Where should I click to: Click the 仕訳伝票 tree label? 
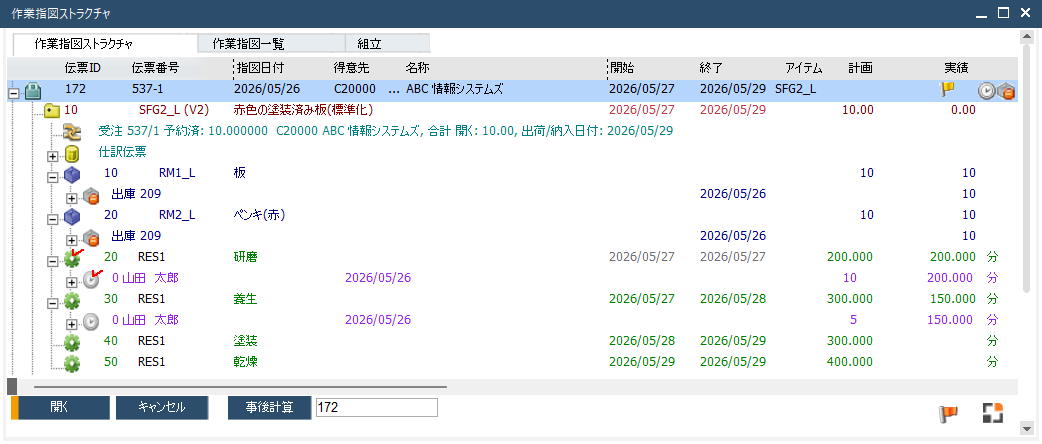[122, 152]
